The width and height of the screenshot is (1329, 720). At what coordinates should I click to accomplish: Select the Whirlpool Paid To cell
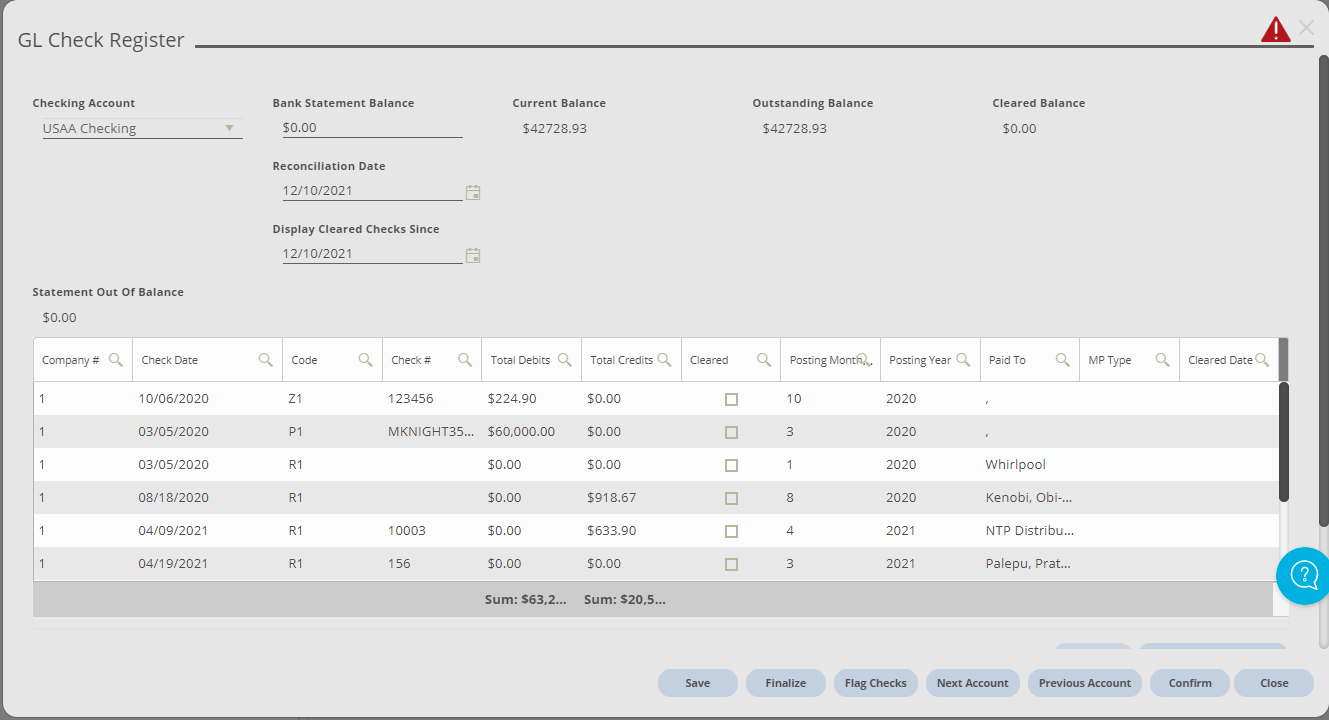(x=1029, y=465)
